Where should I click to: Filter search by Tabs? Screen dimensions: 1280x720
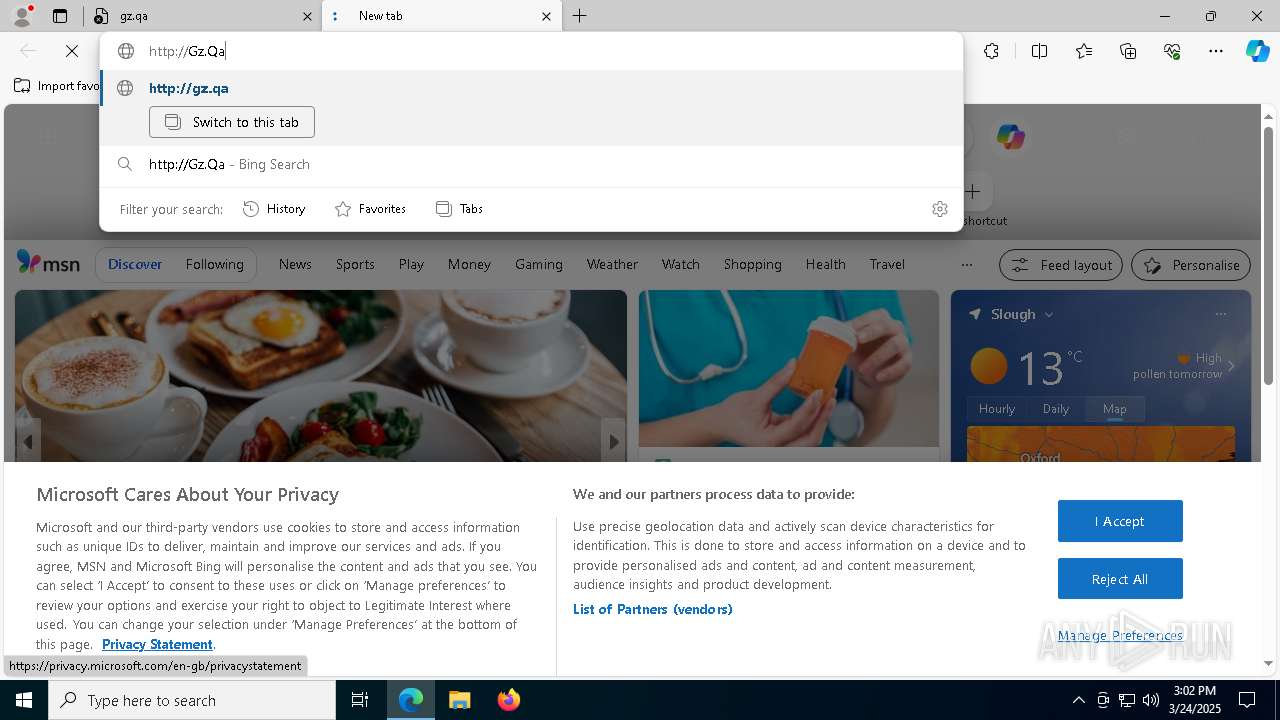point(460,209)
